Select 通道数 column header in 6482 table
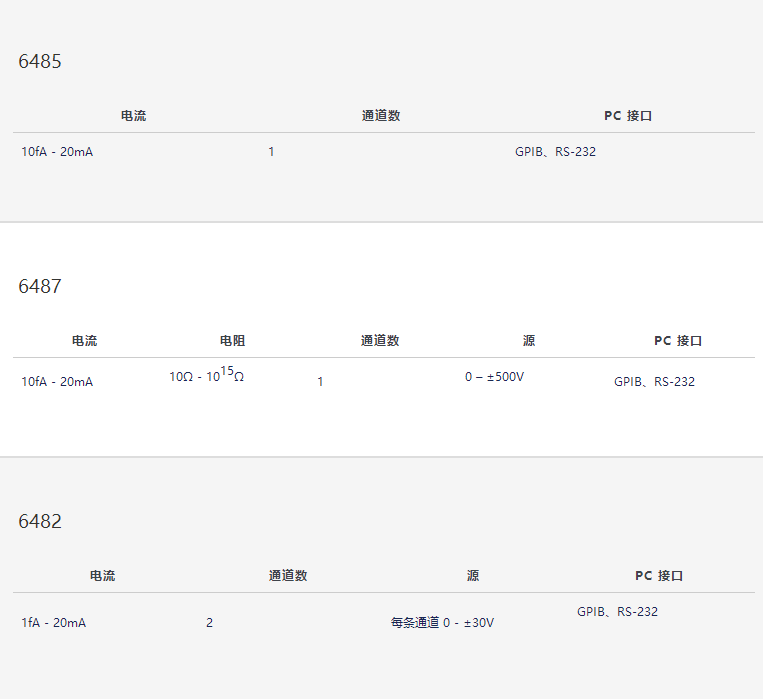The height and width of the screenshot is (699, 763). click(288, 576)
